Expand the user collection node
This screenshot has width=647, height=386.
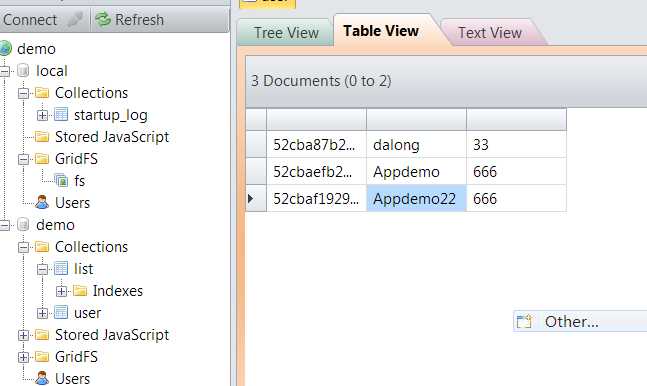click(x=43, y=313)
